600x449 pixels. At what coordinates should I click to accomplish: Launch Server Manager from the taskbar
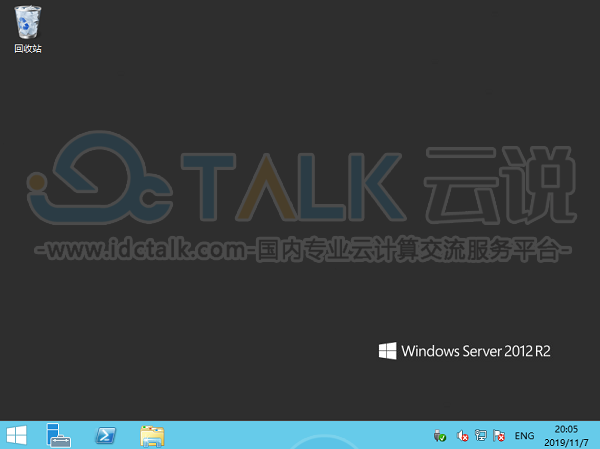[x=58, y=435]
